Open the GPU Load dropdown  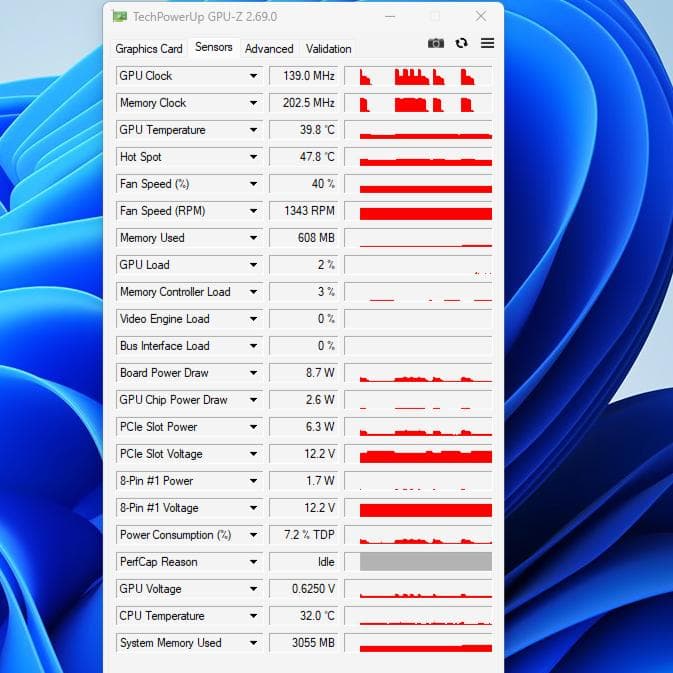click(254, 265)
